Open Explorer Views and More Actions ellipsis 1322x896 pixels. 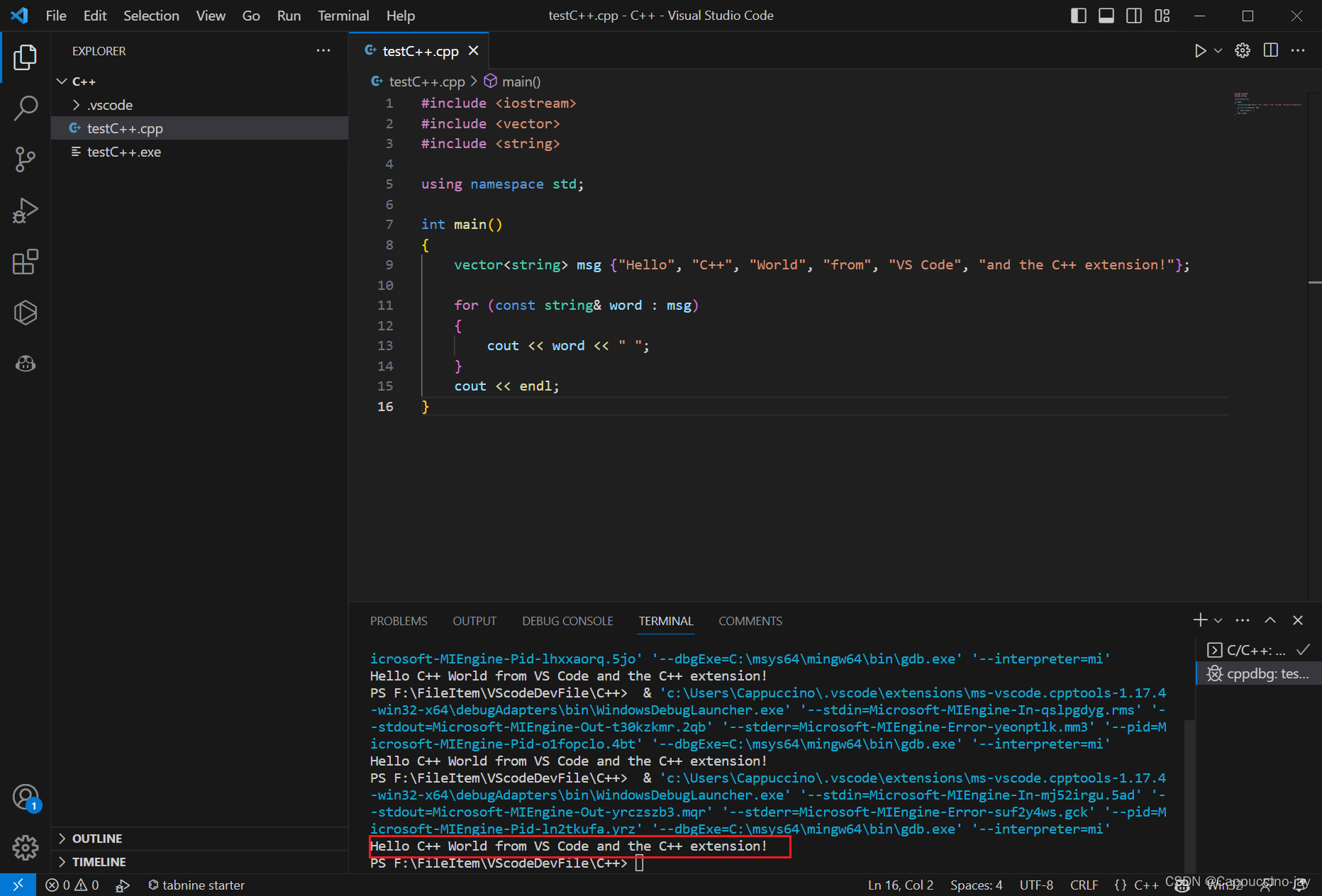tap(323, 50)
